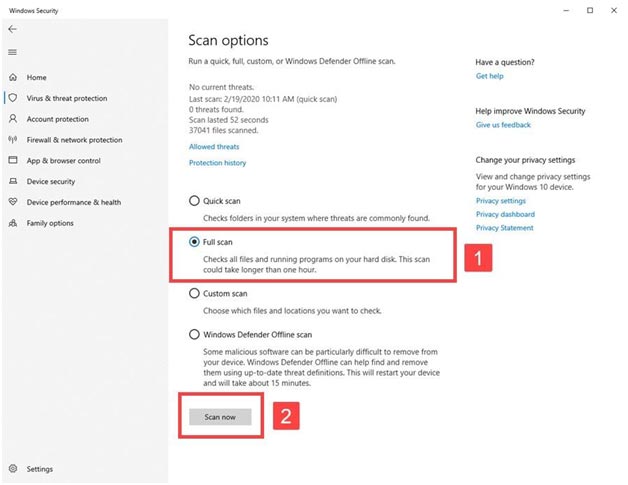Click the Device performance & health heart icon

(x=13, y=202)
